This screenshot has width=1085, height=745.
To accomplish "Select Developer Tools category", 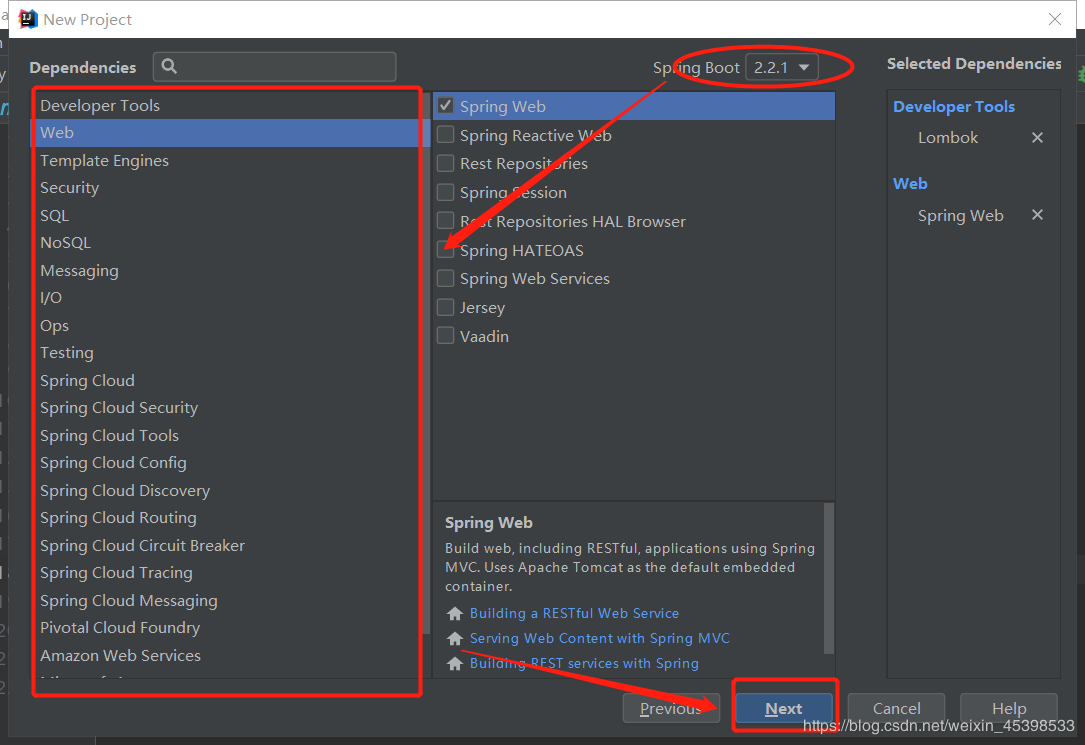I will [227, 105].
